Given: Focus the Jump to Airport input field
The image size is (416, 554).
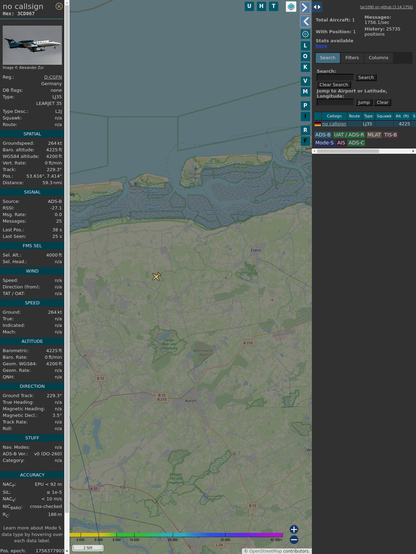Looking at the screenshot, I should [335, 102].
